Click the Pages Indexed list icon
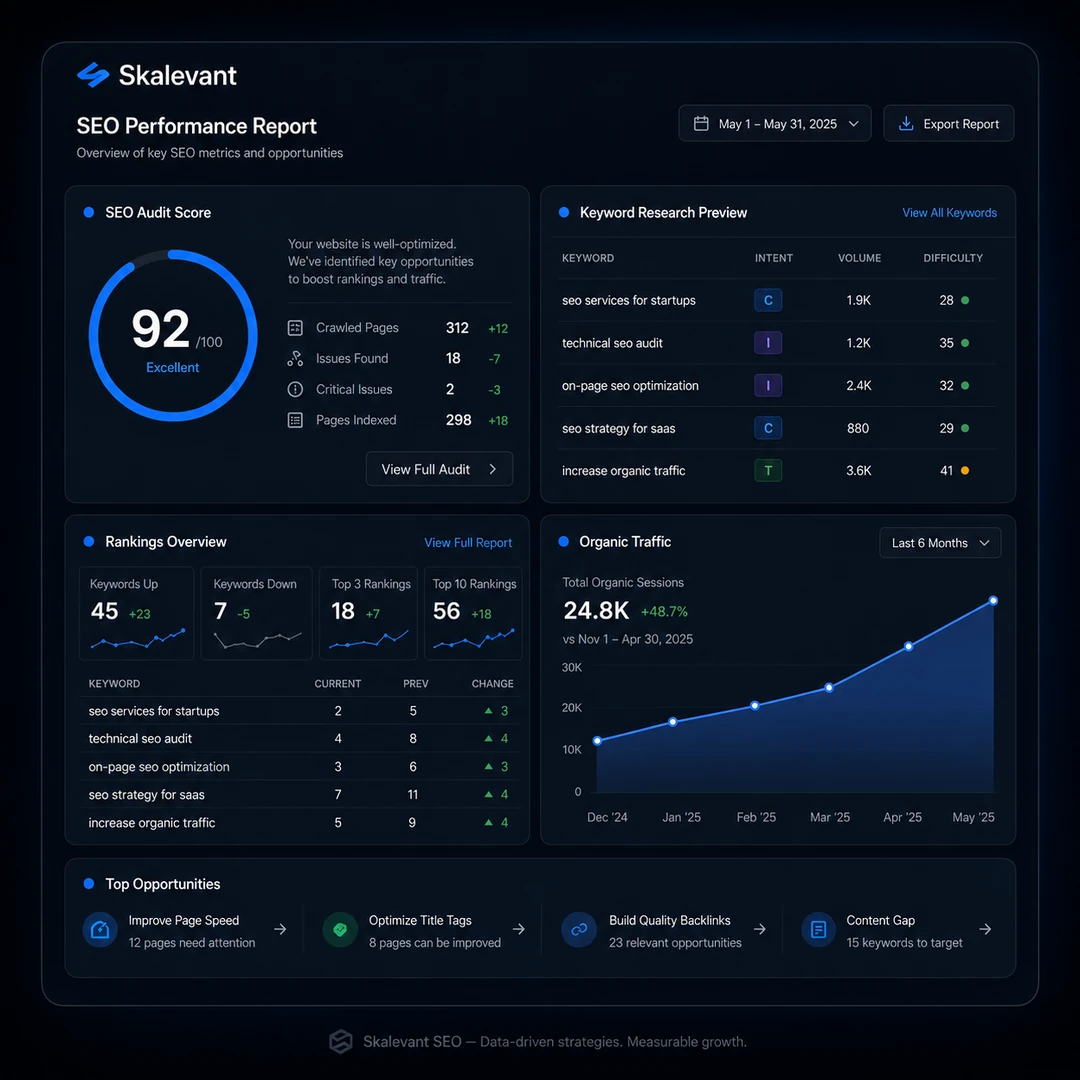The height and width of the screenshot is (1080, 1080). [x=295, y=420]
